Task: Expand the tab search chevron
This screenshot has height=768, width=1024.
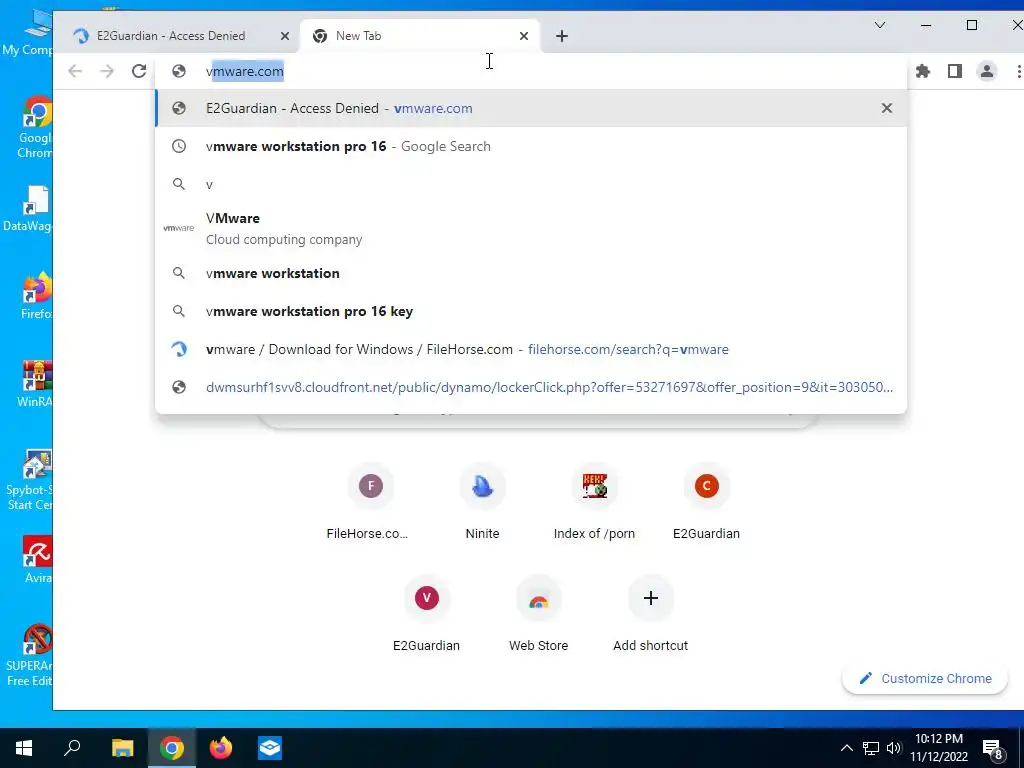Action: click(880, 25)
